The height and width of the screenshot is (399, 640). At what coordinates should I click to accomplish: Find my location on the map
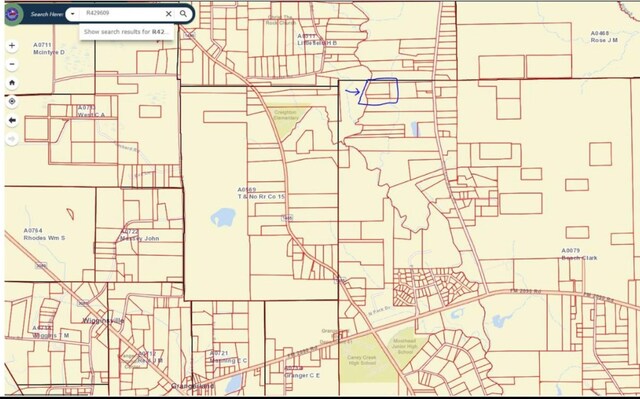click(12, 101)
